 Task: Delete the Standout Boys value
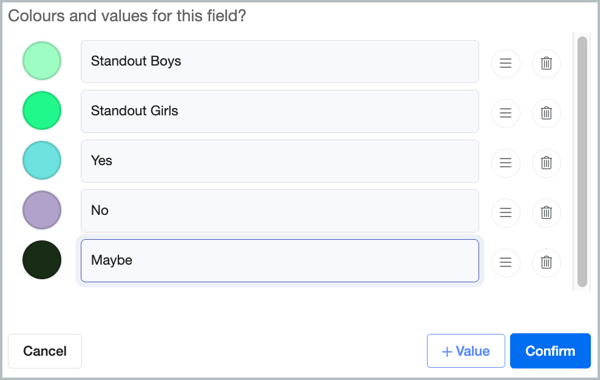pos(546,63)
